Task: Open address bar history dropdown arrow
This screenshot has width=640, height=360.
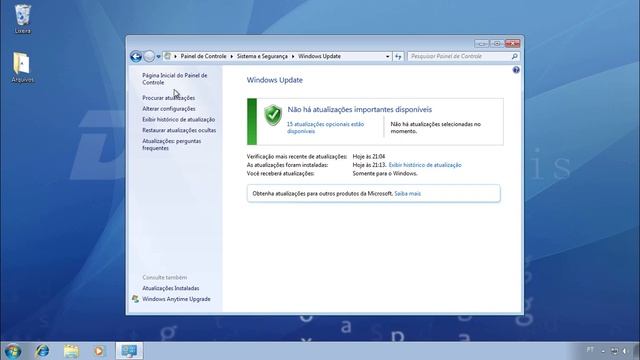Action: [x=387, y=56]
